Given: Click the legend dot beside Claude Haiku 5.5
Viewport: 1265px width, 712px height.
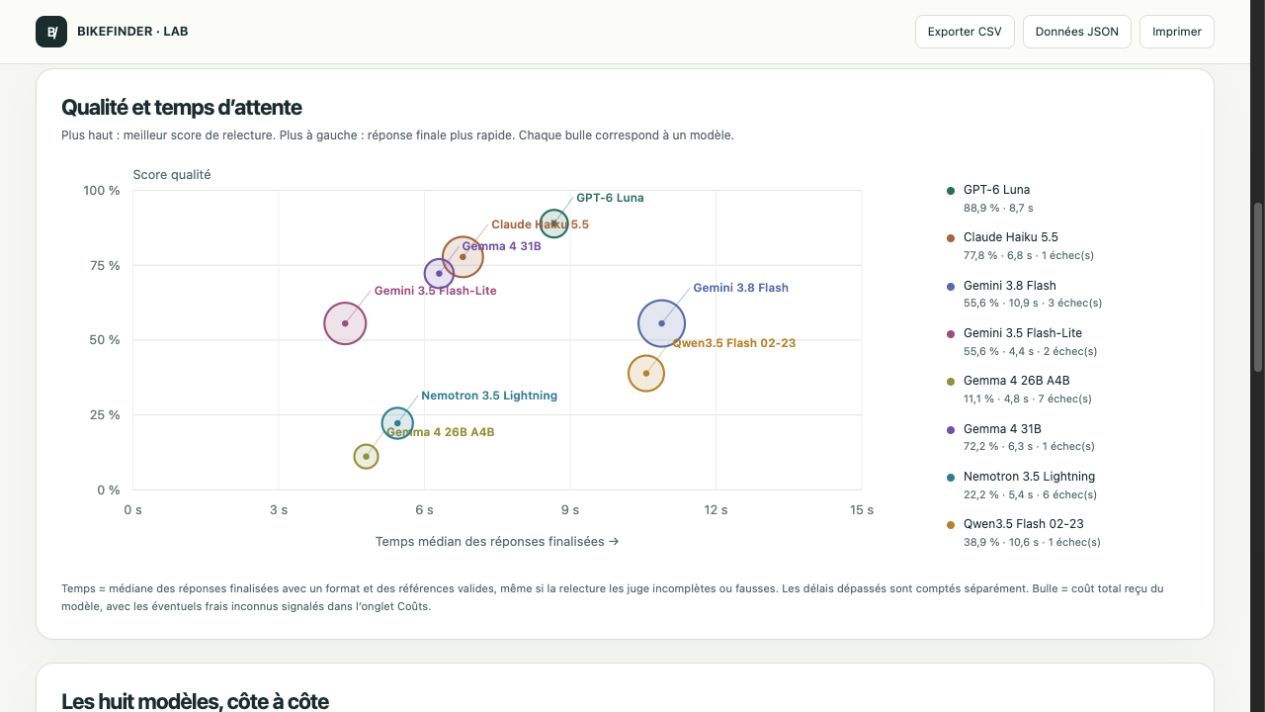Looking at the screenshot, I should 950,238.
